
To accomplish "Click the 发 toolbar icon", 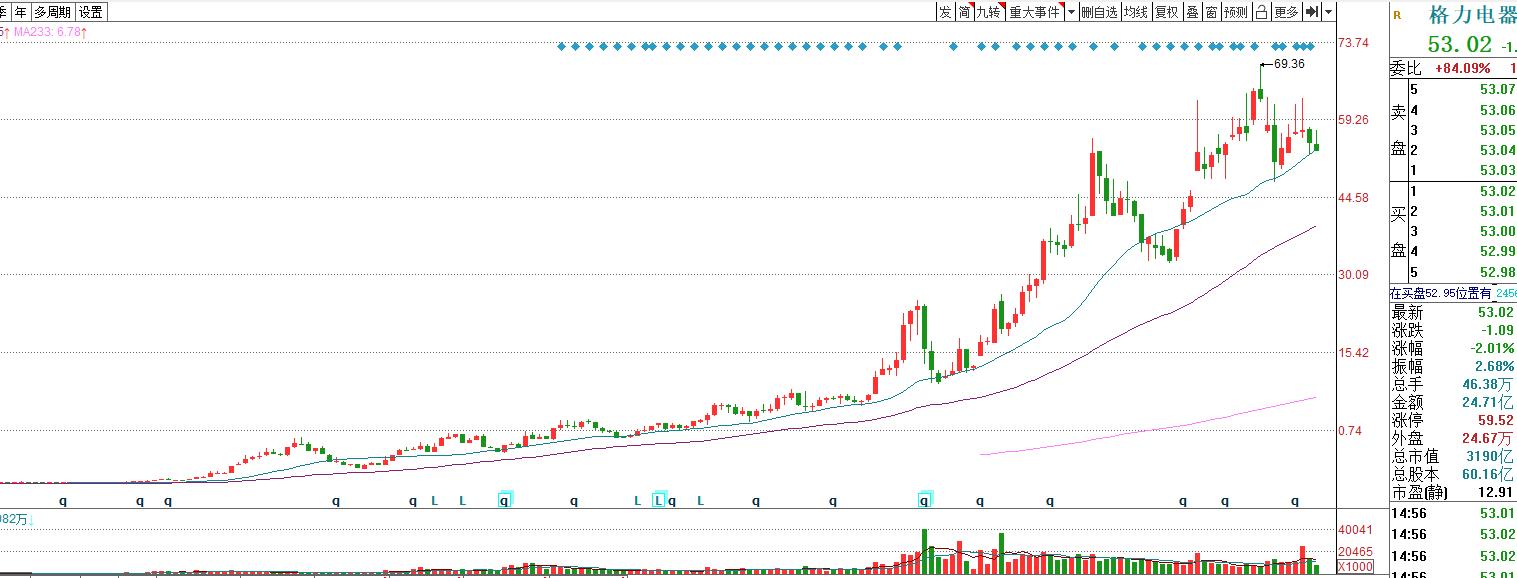I will 945,12.
